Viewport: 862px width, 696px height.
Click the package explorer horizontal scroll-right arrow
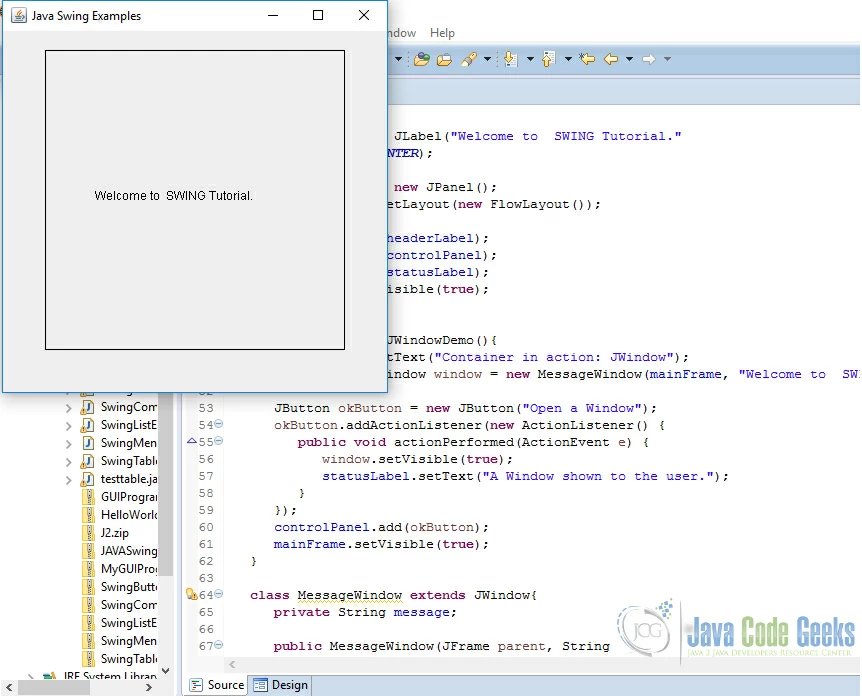click(x=148, y=687)
